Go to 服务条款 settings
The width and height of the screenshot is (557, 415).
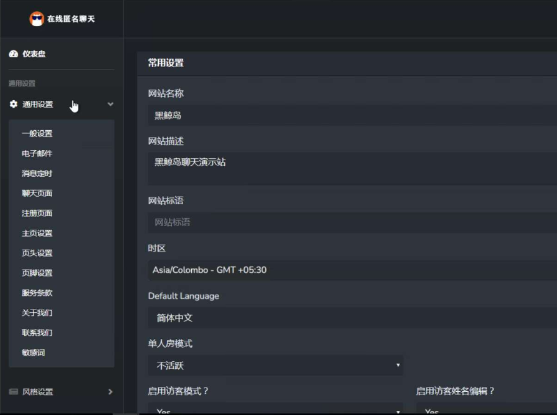pyautogui.click(x=37, y=293)
